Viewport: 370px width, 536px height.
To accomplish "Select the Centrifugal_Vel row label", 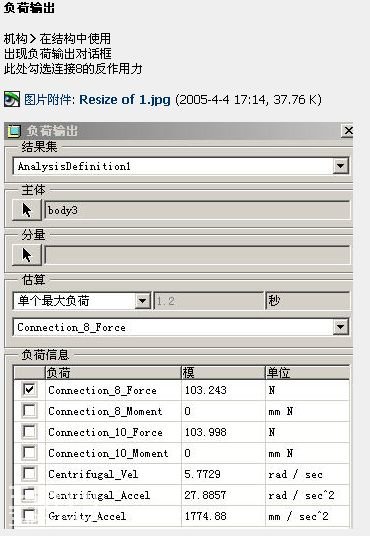I will click(93, 474).
